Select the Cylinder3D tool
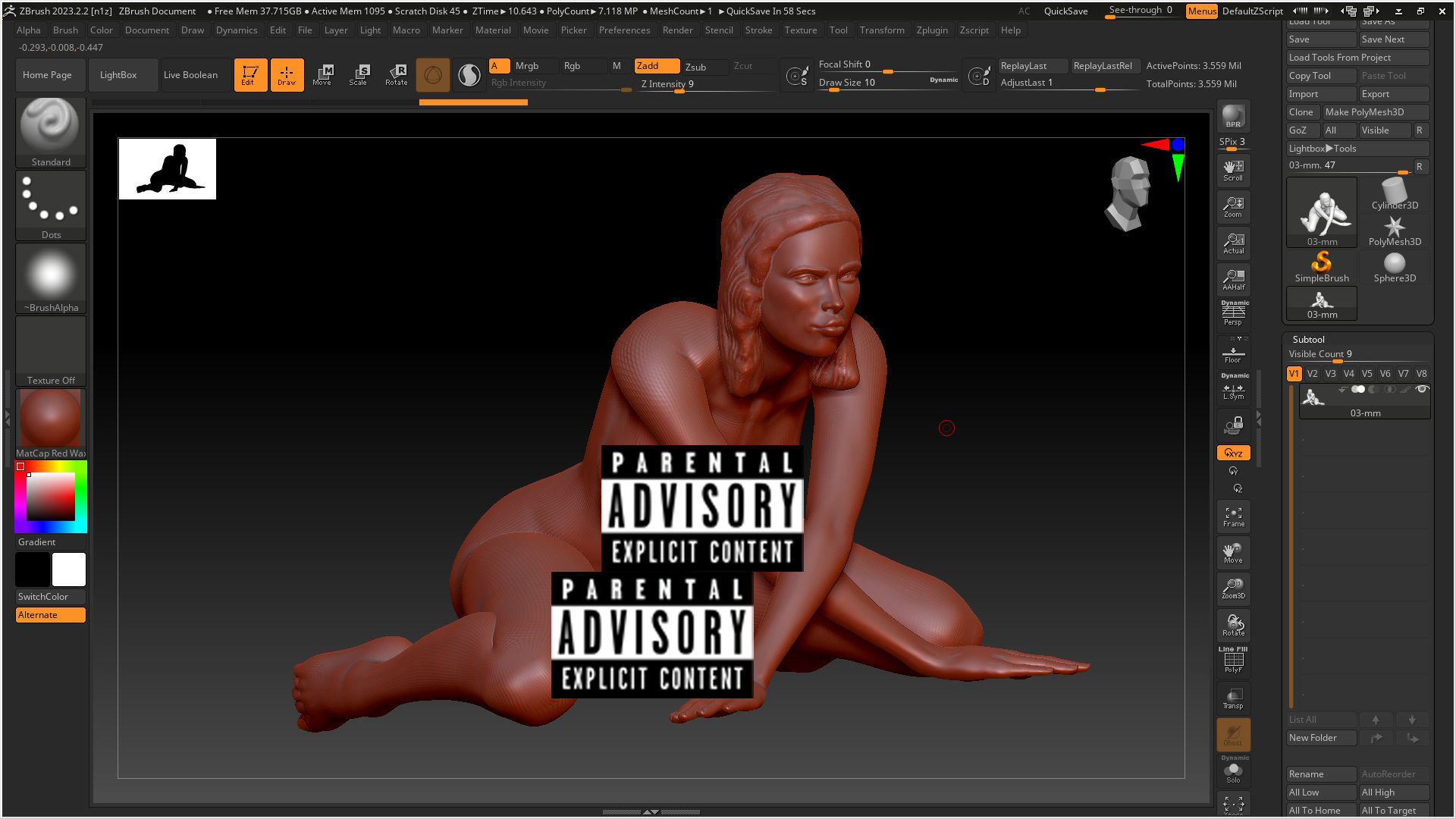This screenshot has width=1456, height=819. (1395, 194)
